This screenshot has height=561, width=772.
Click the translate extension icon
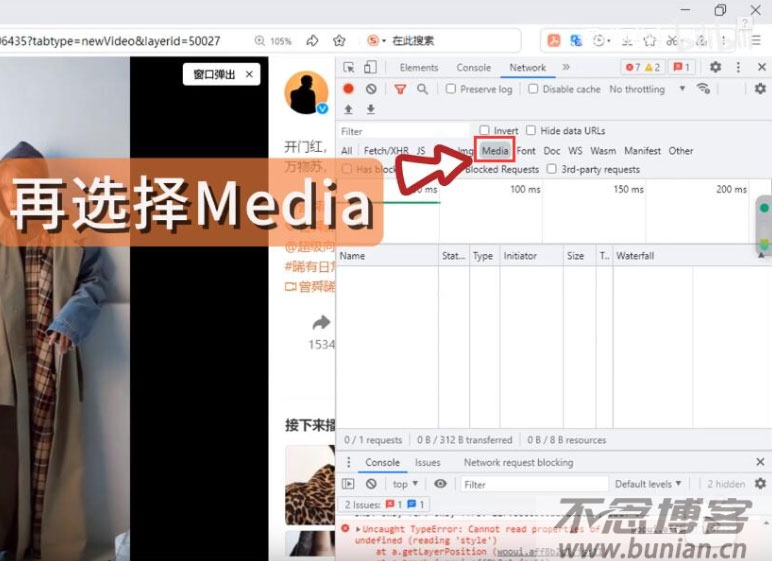[576, 40]
